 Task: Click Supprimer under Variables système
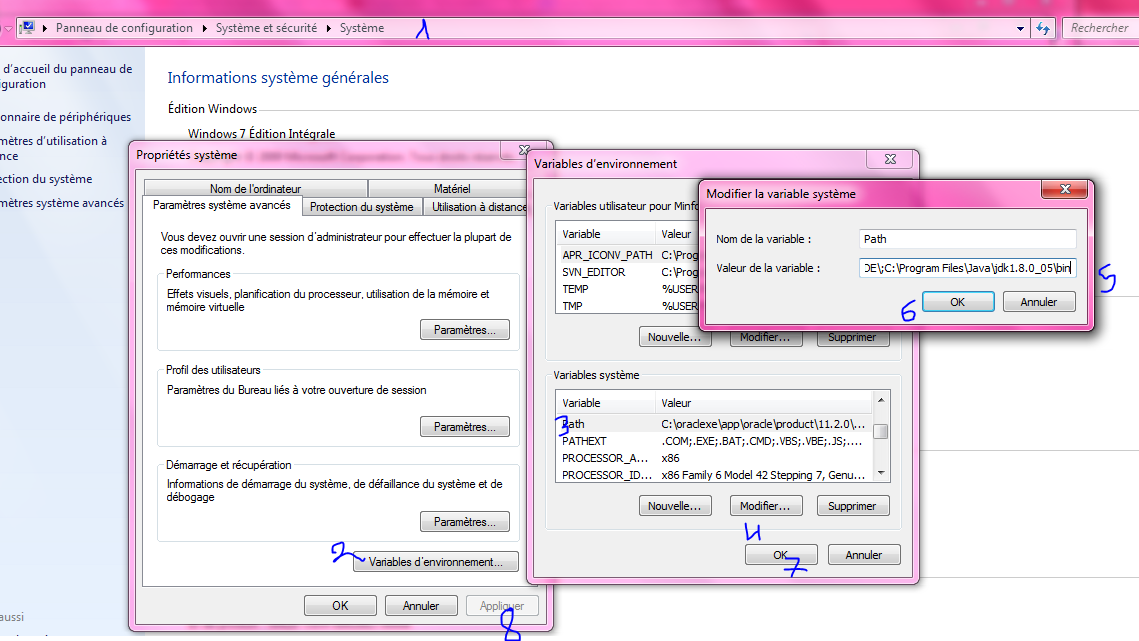click(853, 506)
